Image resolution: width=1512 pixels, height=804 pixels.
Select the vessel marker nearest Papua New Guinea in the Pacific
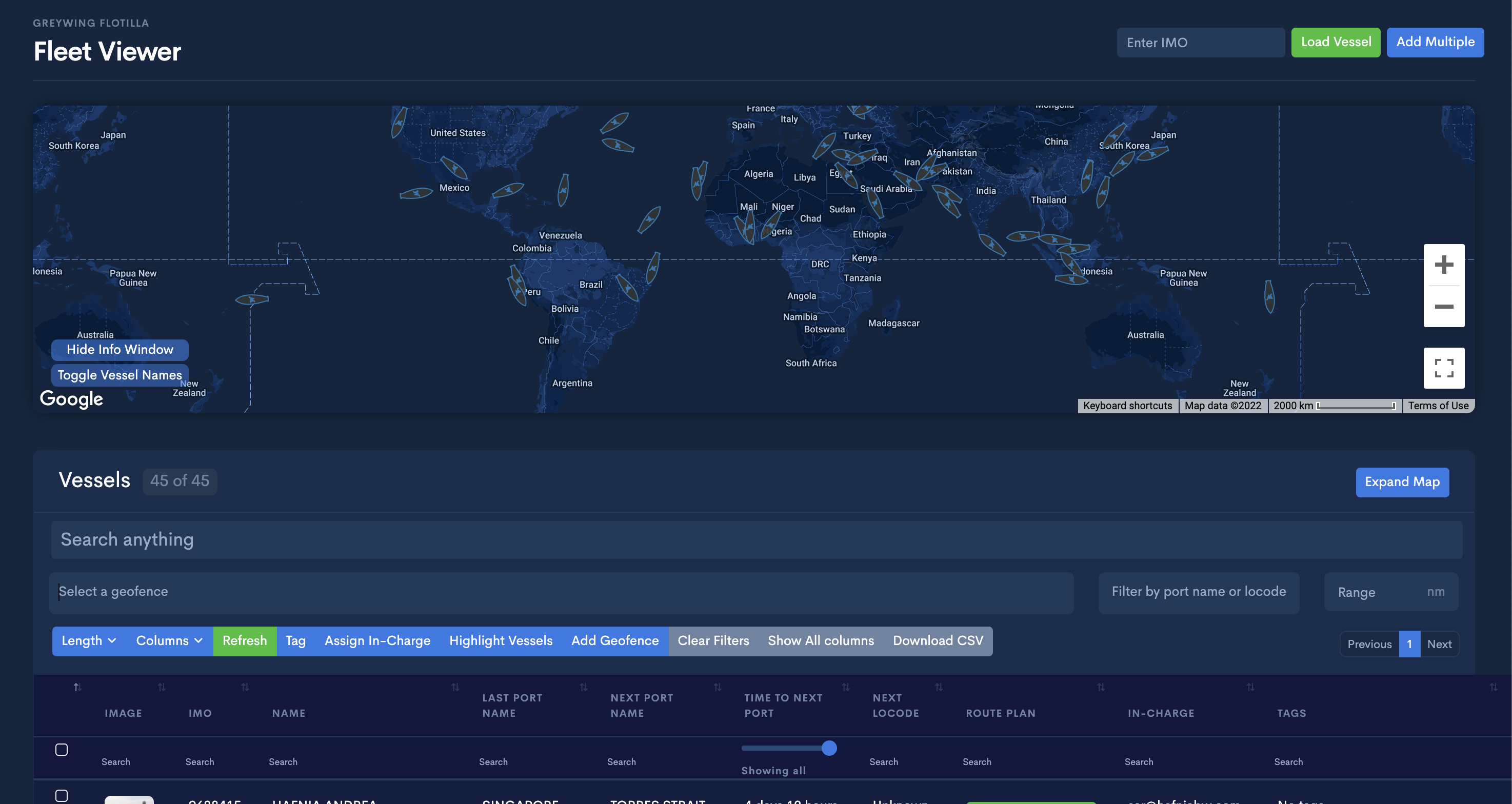(x=252, y=299)
